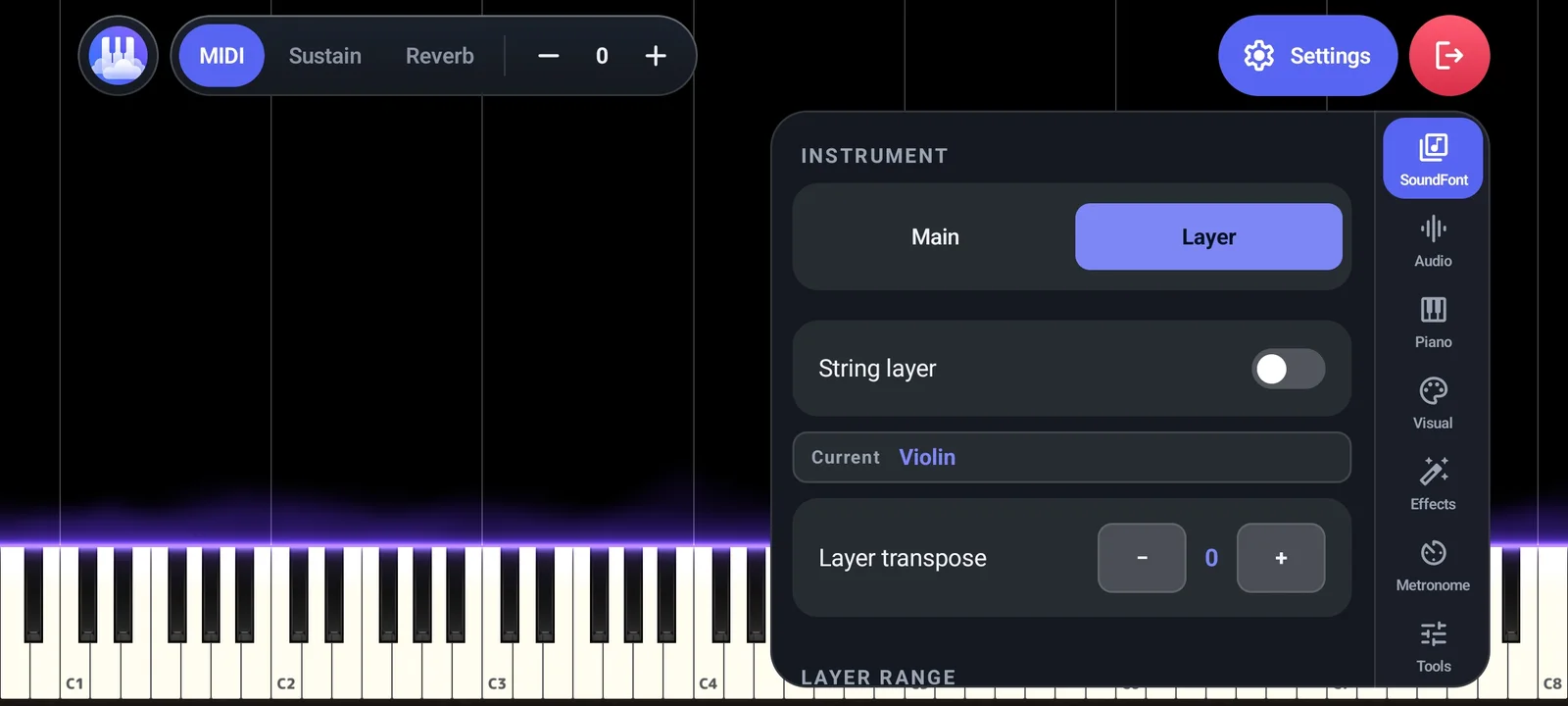Switch to the Layer instrument tab
This screenshot has width=1568, height=706.
tap(1208, 236)
